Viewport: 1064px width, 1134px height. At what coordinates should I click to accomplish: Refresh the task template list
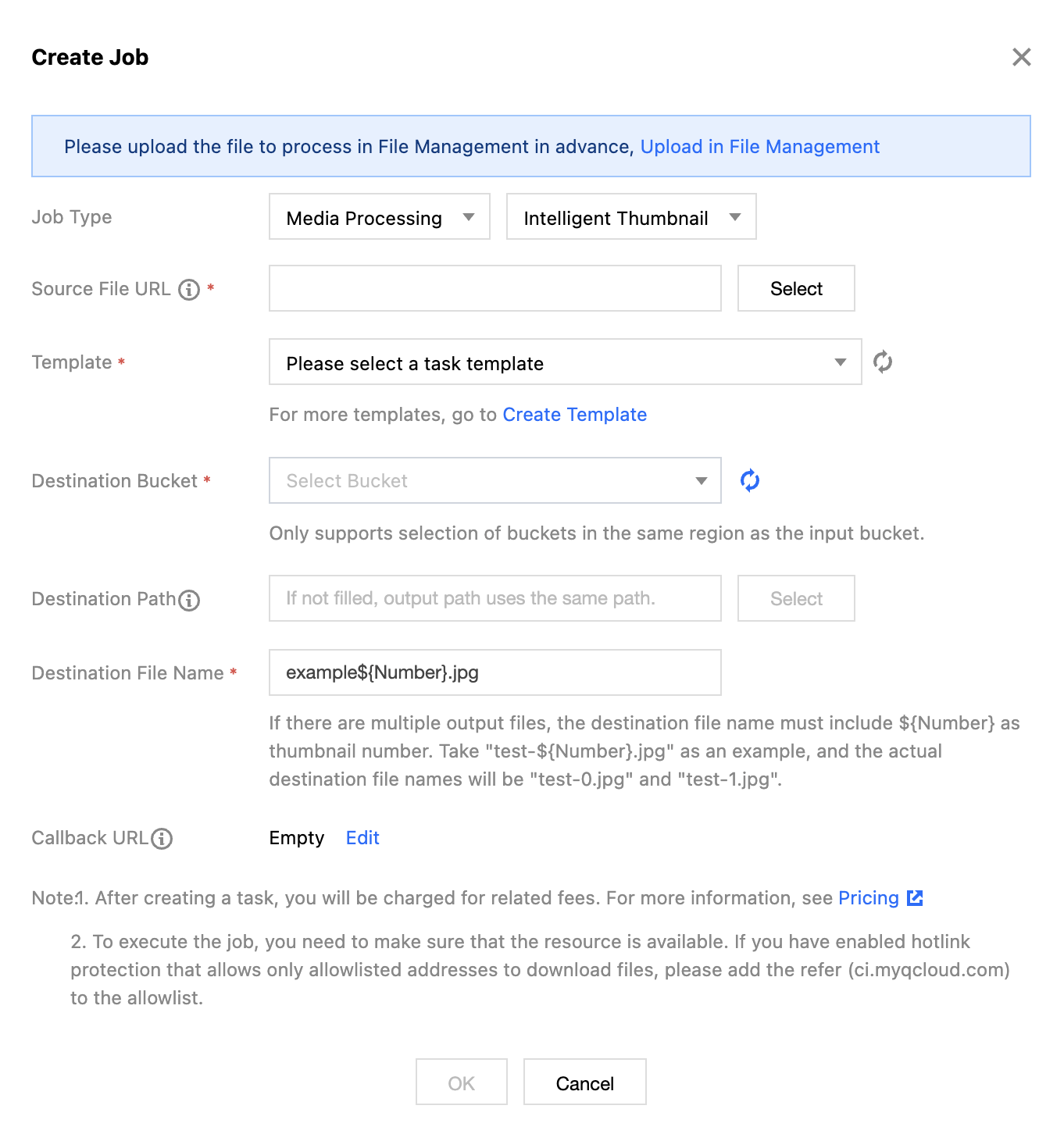coord(883,362)
